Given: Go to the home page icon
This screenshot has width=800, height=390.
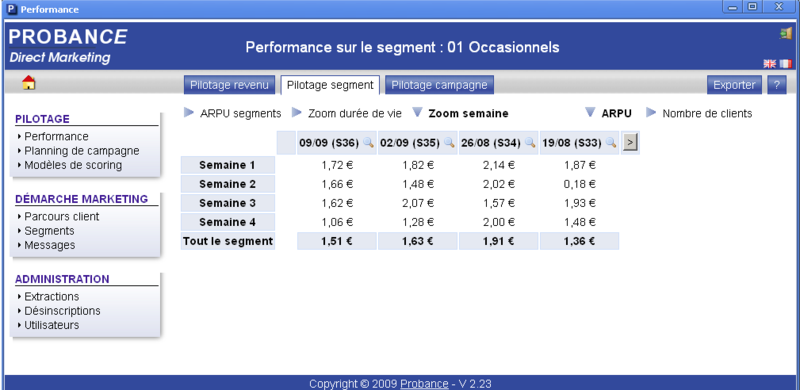Looking at the screenshot, I should pyautogui.click(x=29, y=82).
